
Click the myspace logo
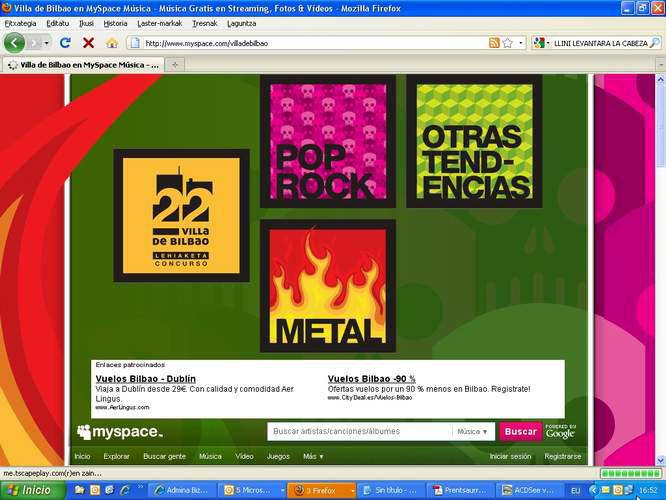coord(120,432)
